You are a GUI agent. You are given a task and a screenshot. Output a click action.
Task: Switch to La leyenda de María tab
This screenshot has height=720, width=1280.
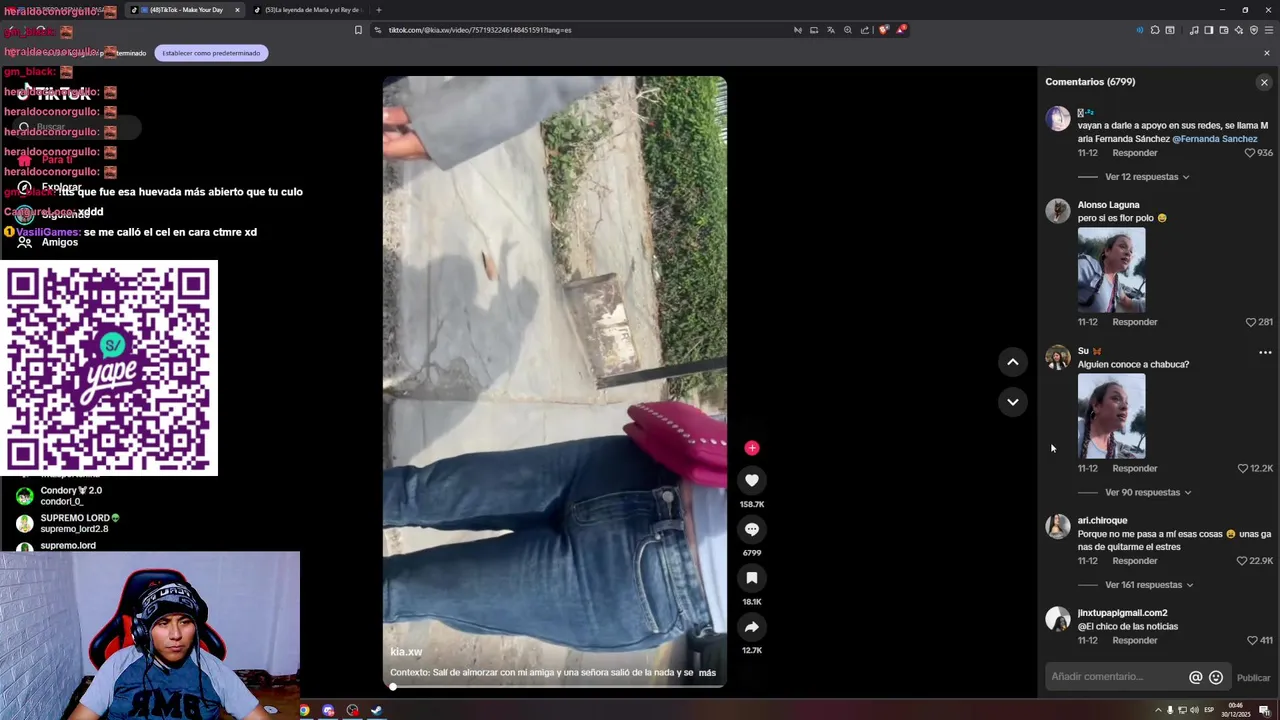[x=308, y=10]
